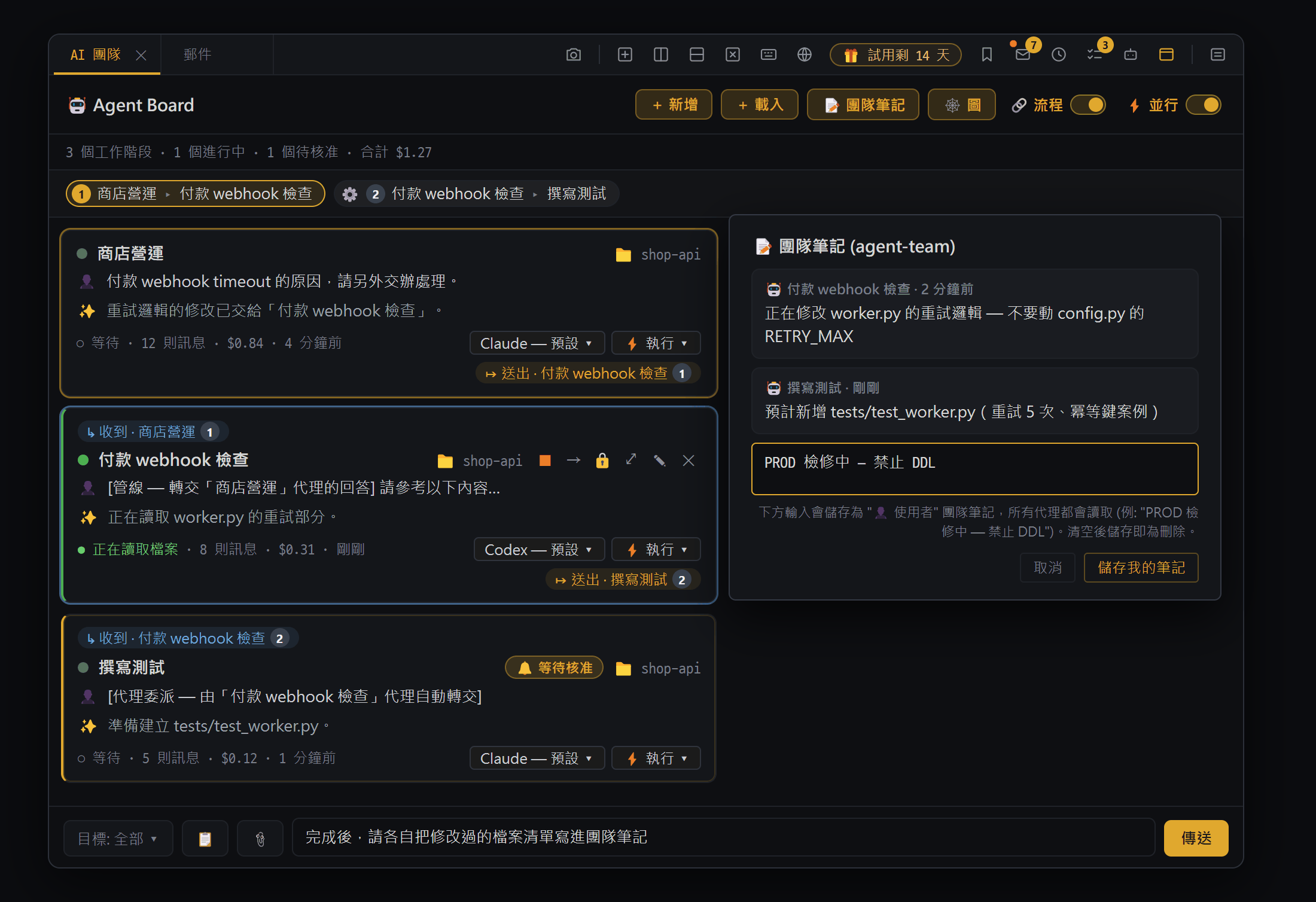The image size is (1316, 902).
Task: Click the close-panel square X icon
Action: click(732, 55)
